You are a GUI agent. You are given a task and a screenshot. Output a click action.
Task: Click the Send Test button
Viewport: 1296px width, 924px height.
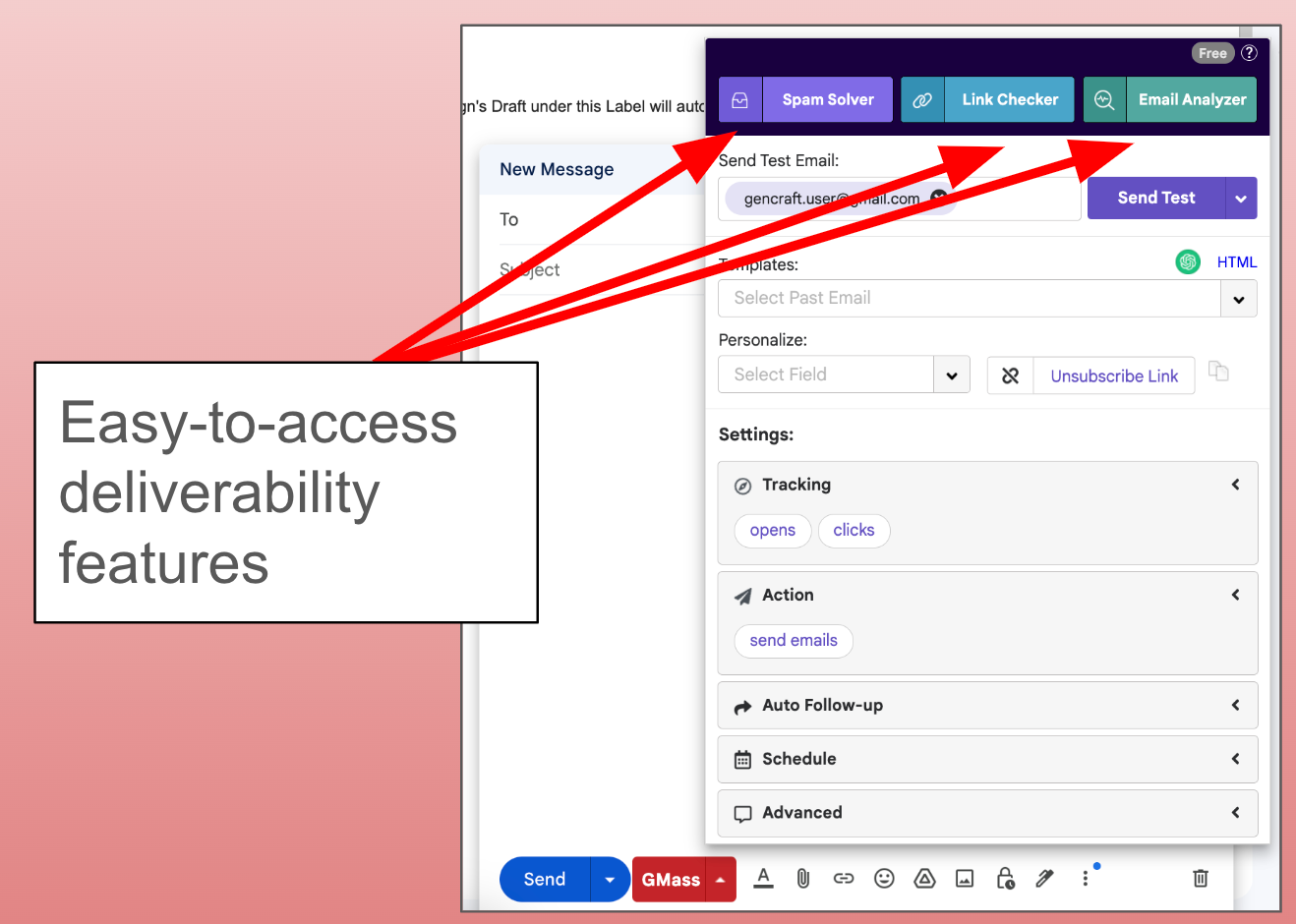[1156, 198]
